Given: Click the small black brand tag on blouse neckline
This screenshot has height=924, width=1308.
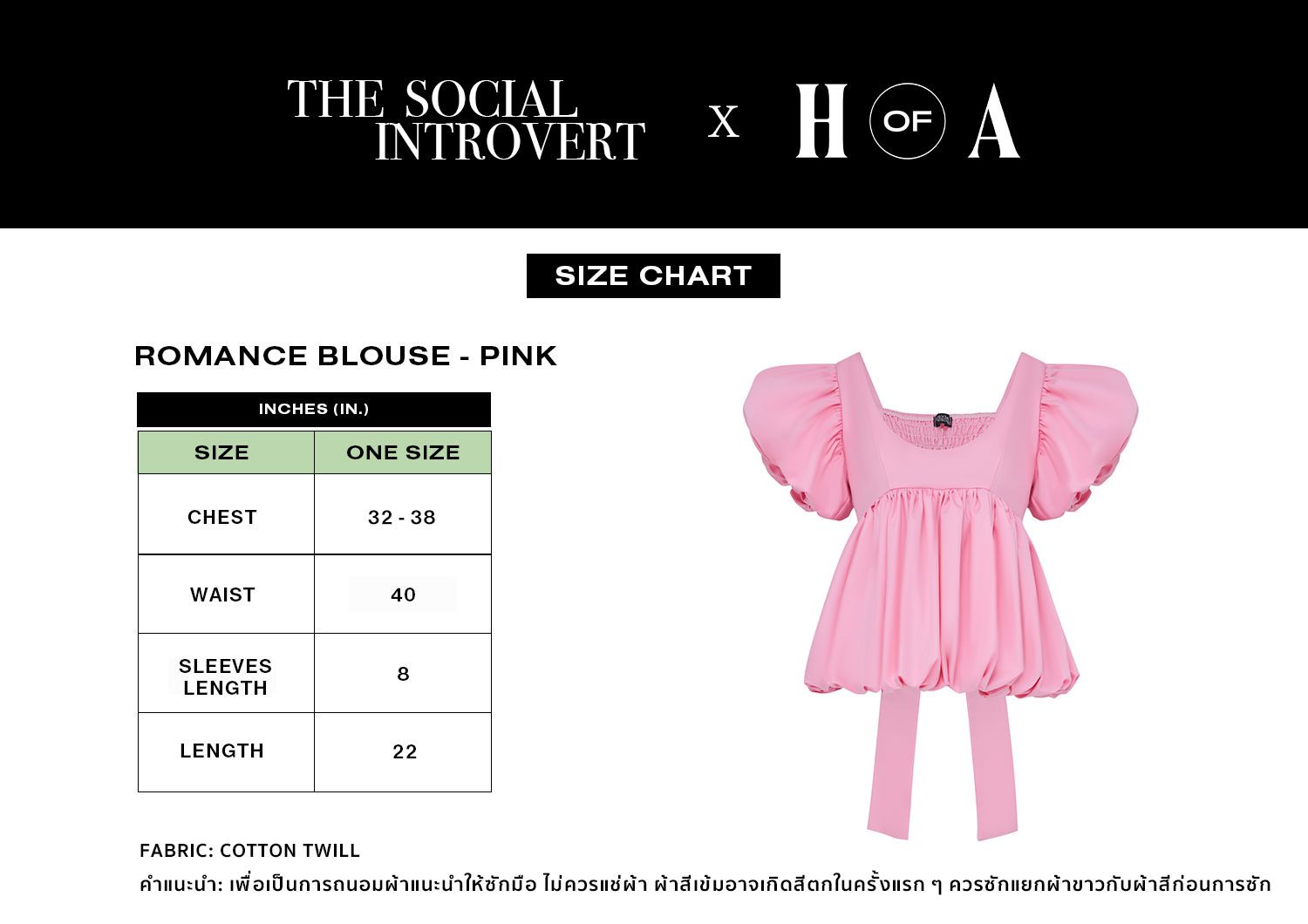Looking at the screenshot, I should point(942,420).
